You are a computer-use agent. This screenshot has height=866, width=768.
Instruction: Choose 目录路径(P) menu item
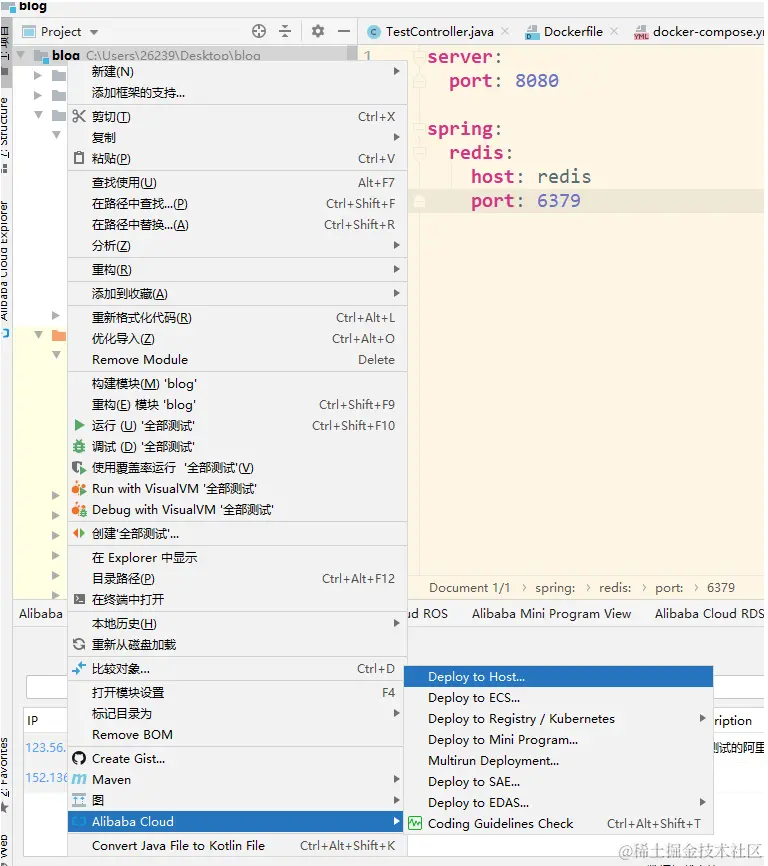[237, 578]
